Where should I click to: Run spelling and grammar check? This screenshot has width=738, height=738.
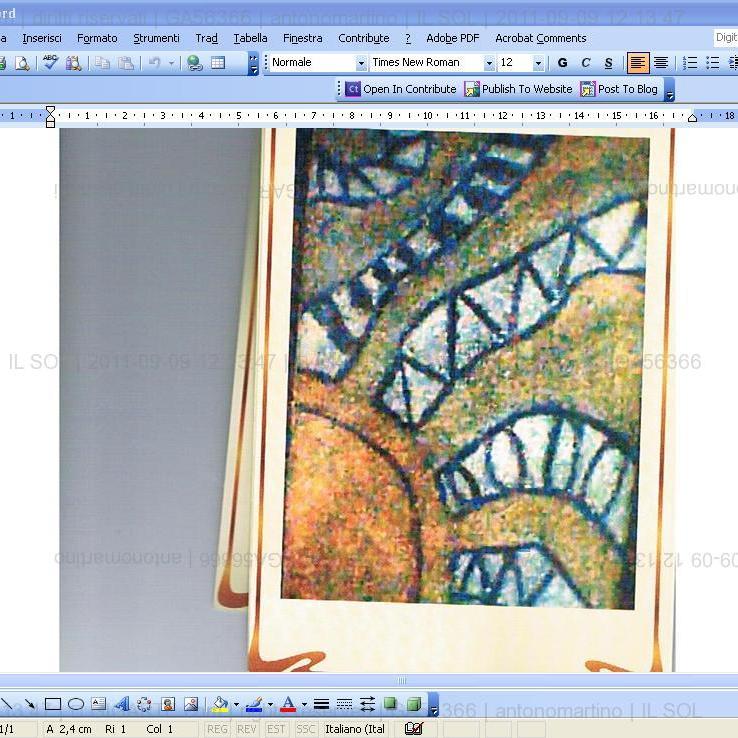tap(50, 63)
